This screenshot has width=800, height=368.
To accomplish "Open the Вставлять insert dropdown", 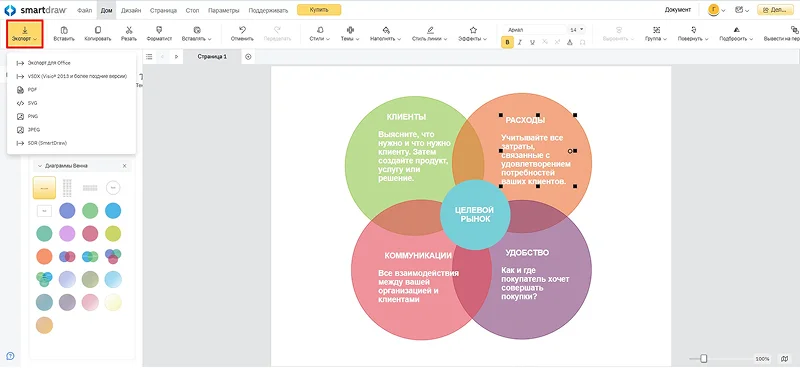I will [x=196, y=34].
